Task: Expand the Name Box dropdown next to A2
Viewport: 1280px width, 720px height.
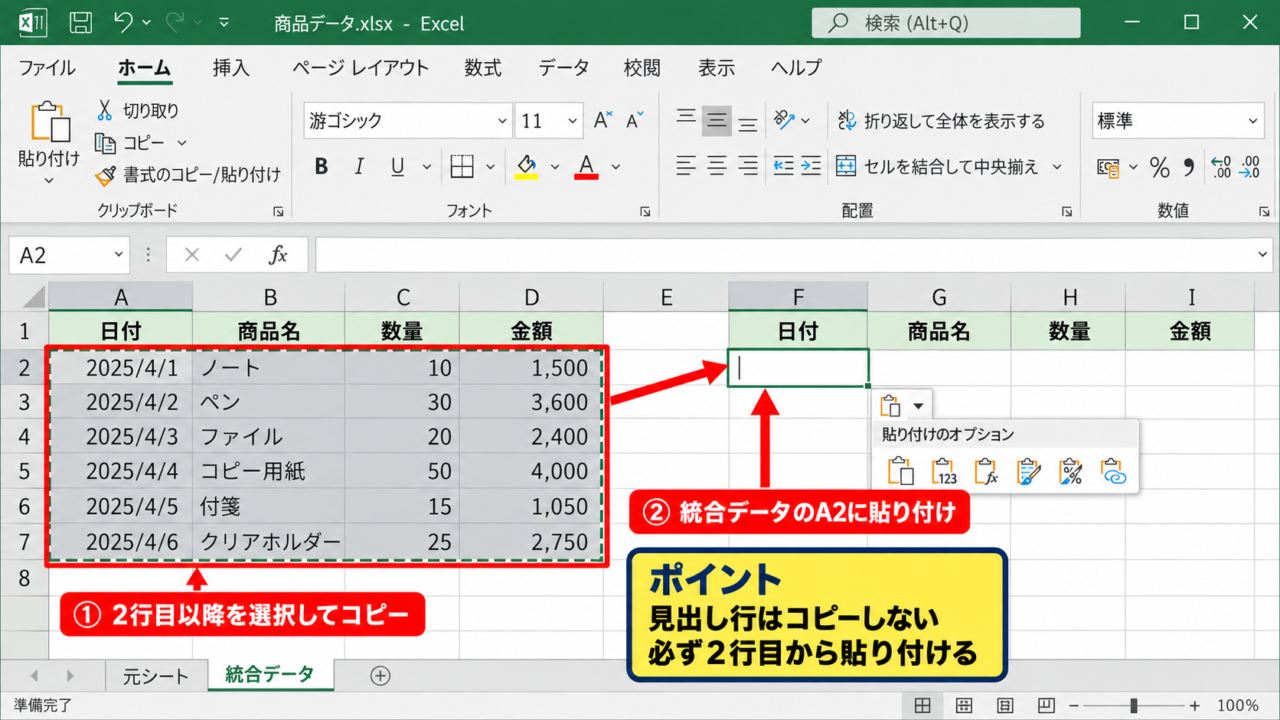Action: click(x=119, y=256)
